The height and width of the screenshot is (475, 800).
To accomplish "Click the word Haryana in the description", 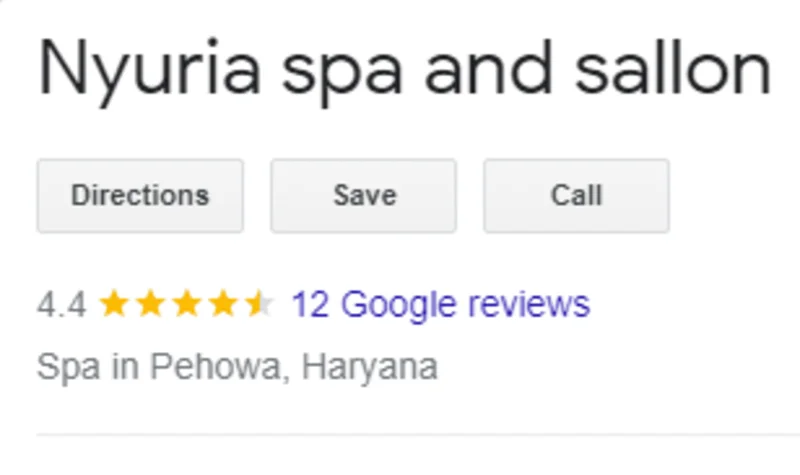I will click(x=370, y=367).
